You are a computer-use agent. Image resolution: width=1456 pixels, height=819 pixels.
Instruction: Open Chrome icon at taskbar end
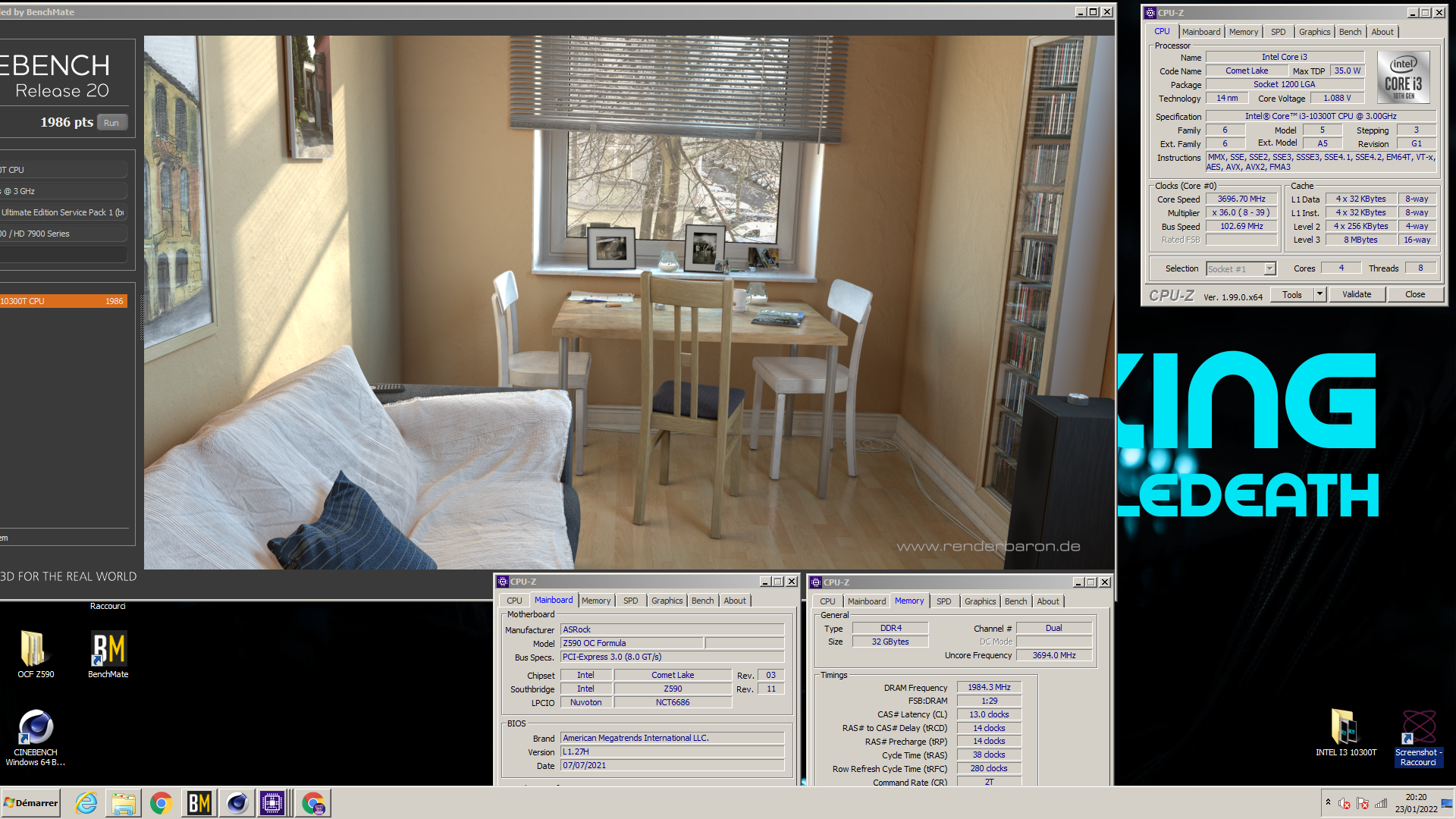coord(313,803)
